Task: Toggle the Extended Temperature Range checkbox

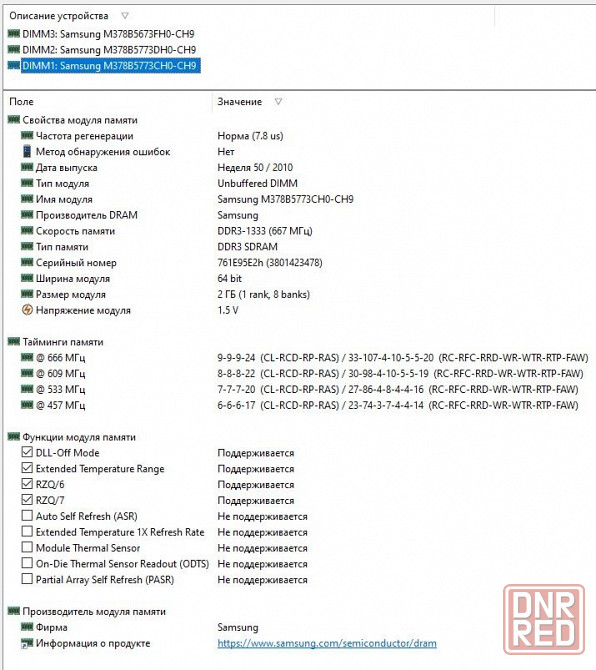Action: click(x=27, y=468)
